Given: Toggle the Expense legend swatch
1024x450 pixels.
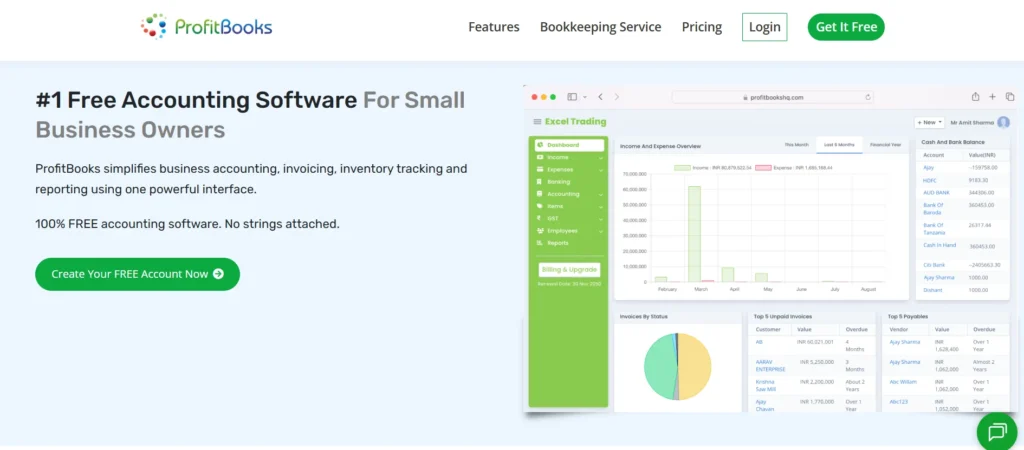Looking at the screenshot, I should click(763, 168).
